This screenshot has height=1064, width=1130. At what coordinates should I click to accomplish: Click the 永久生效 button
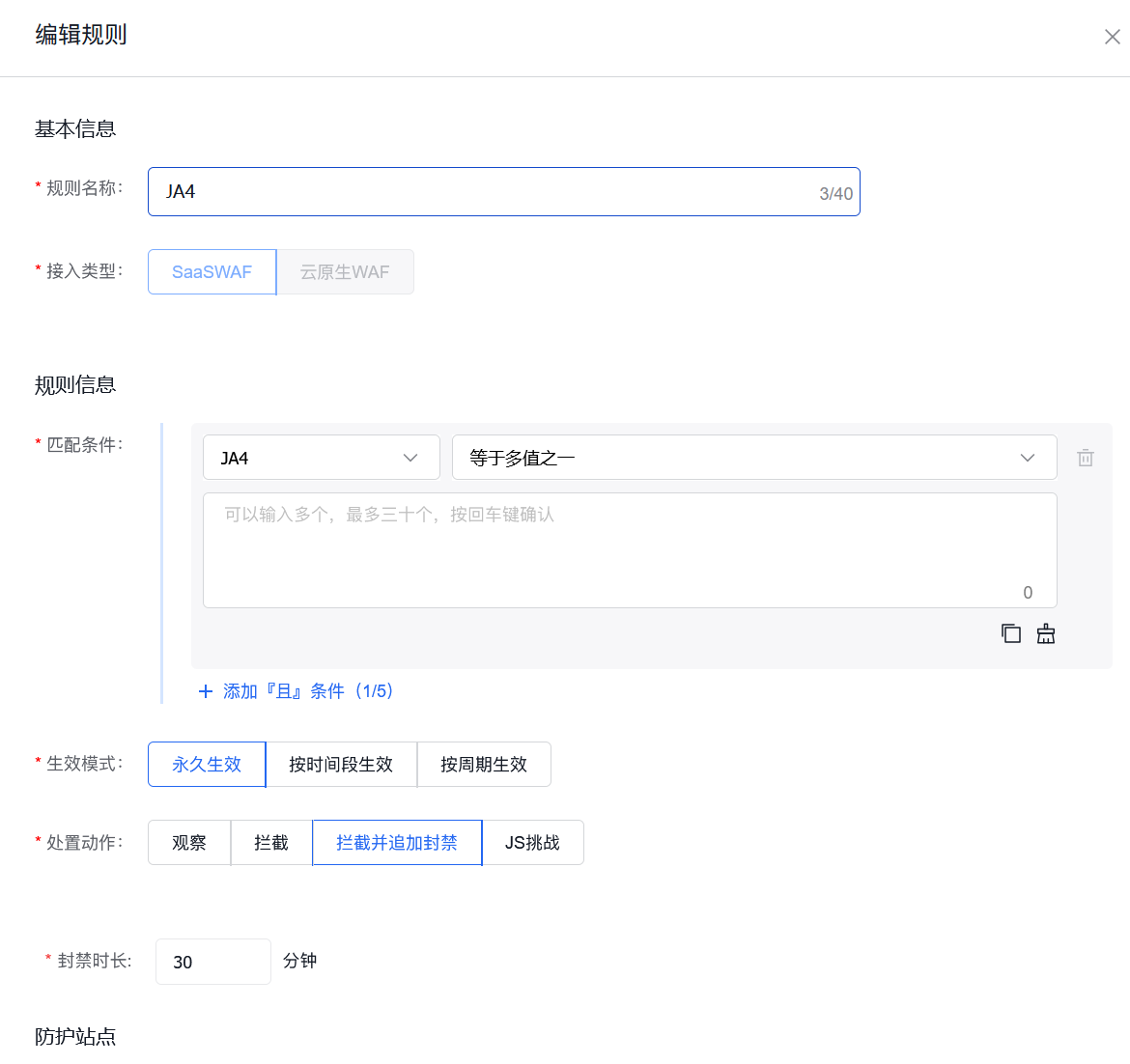coord(206,764)
